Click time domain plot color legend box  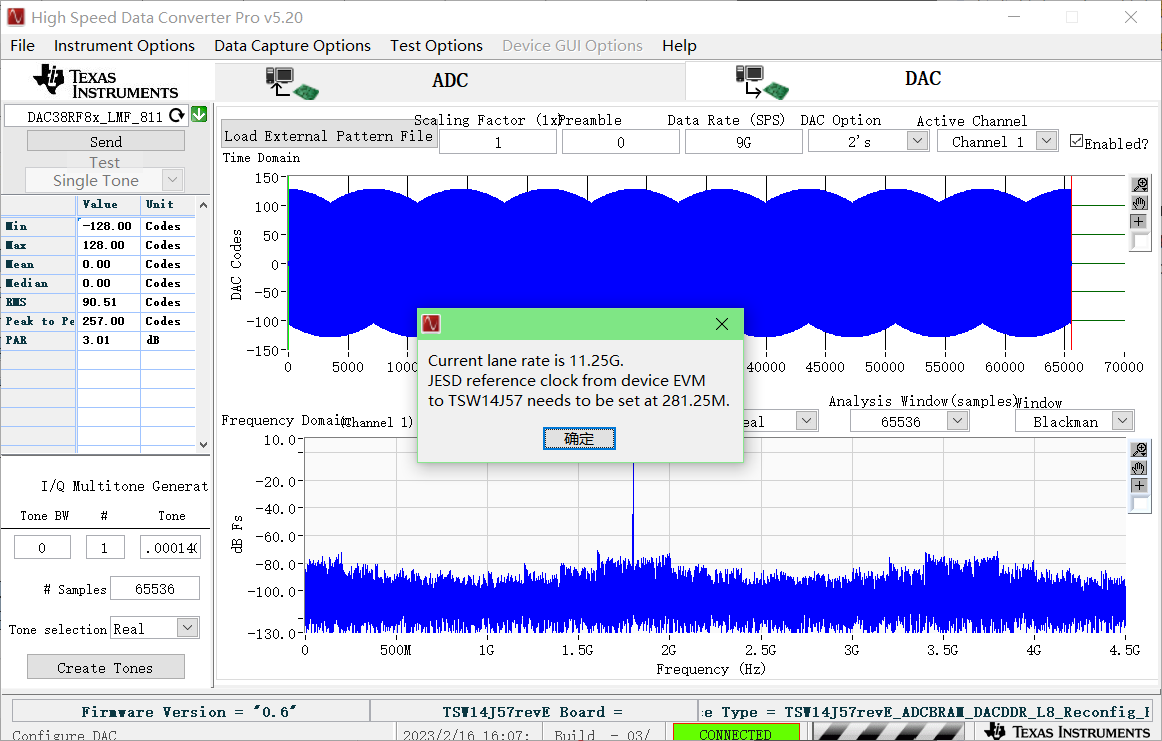click(1141, 242)
